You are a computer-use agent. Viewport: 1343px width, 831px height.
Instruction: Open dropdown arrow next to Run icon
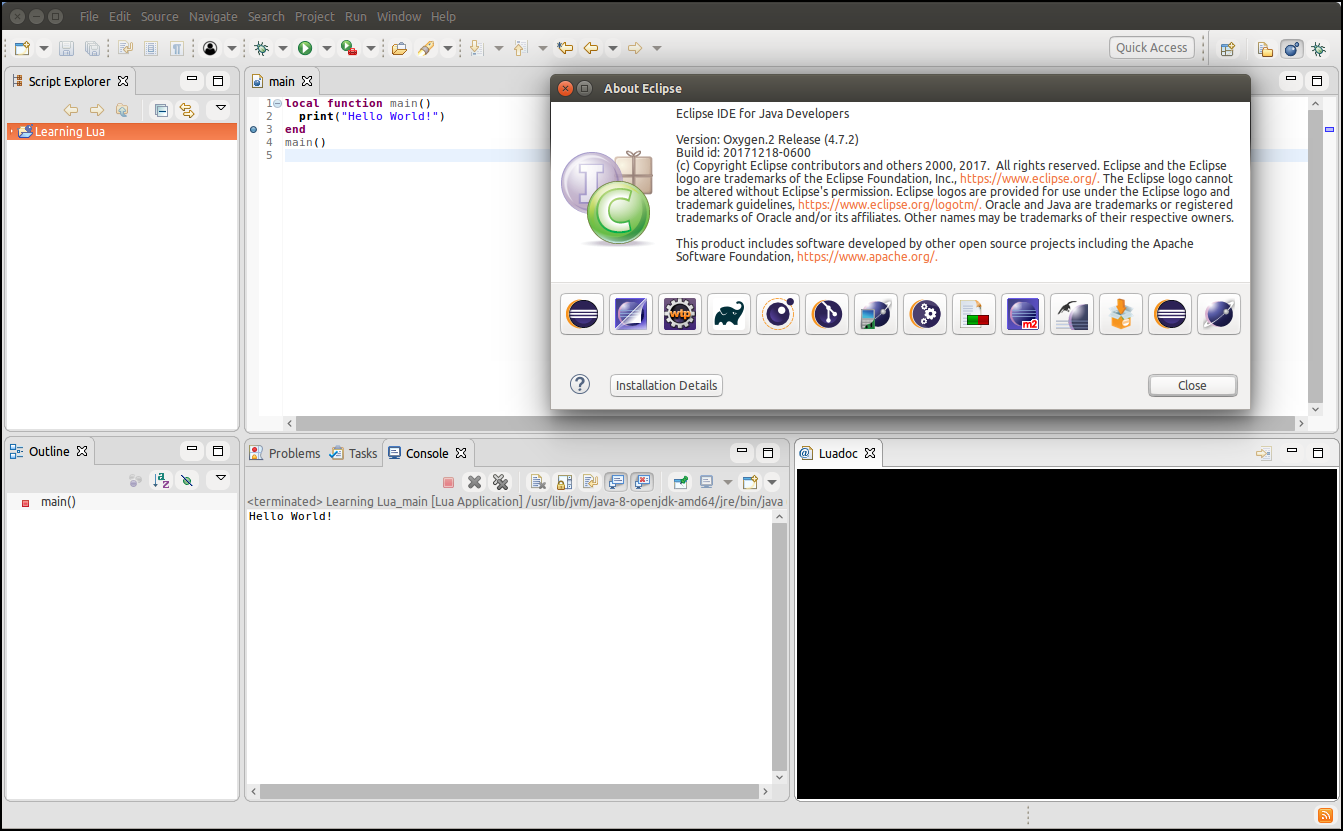[327, 48]
